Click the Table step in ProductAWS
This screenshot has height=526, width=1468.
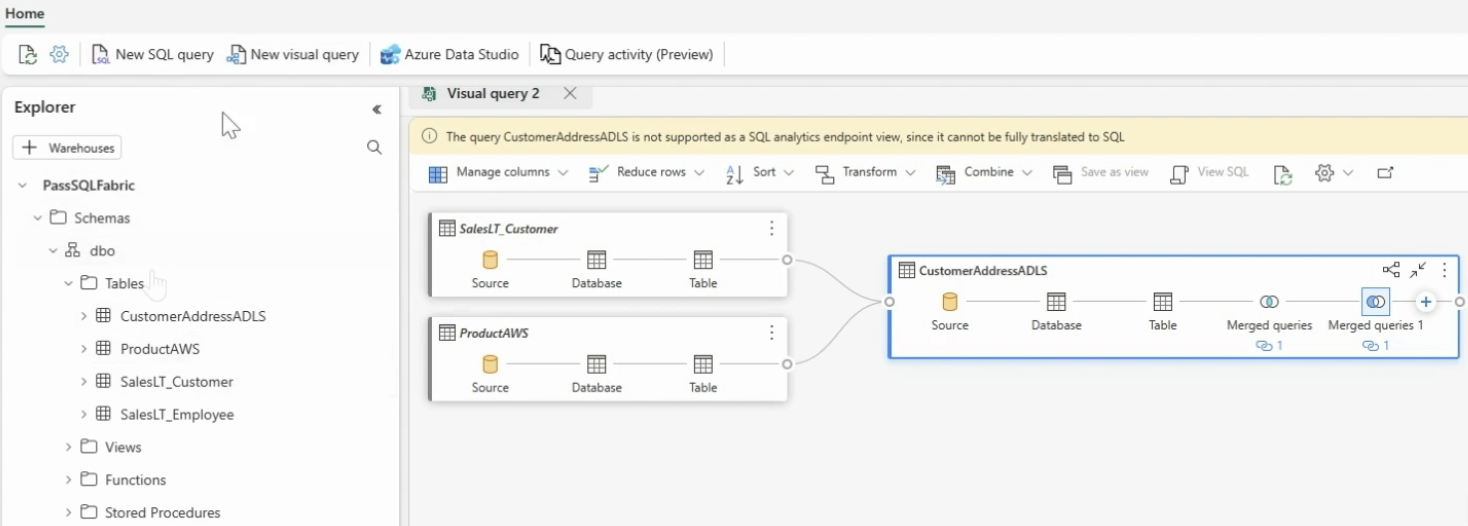click(703, 374)
